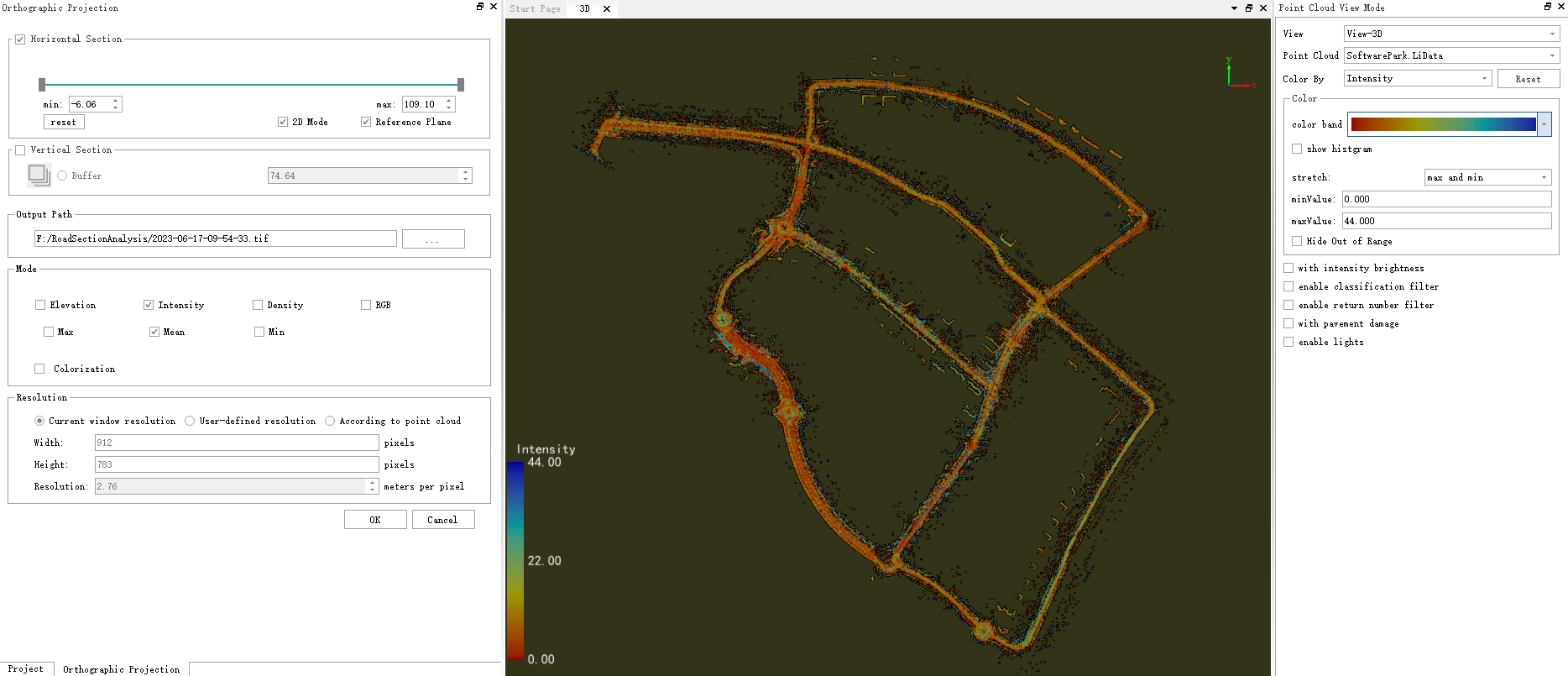Switch to the Start Page tab

tap(535, 8)
